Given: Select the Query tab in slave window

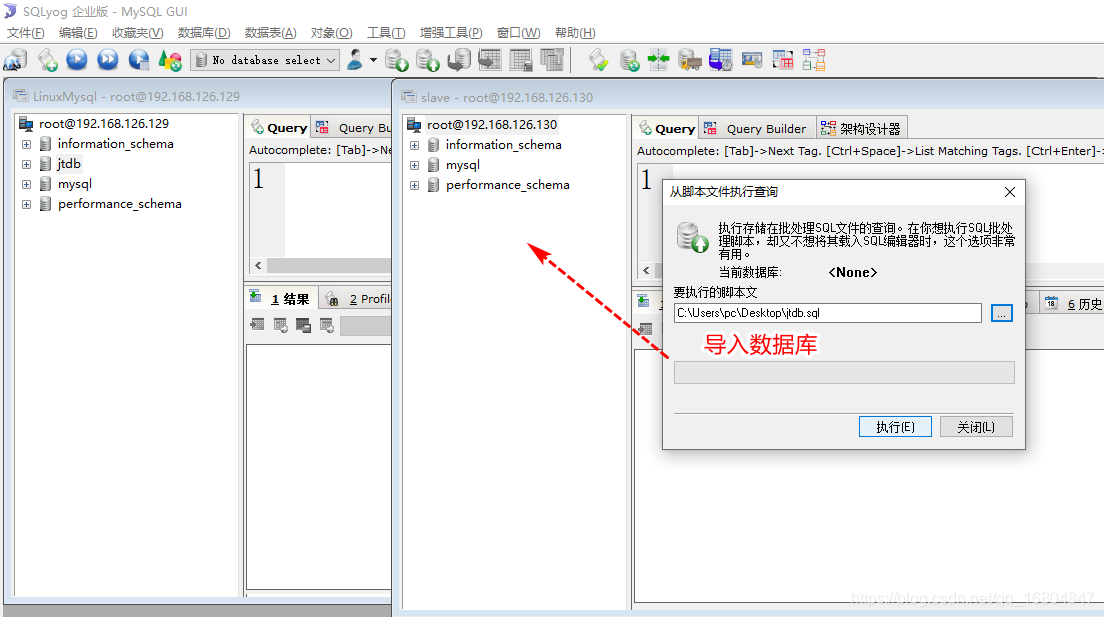Looking at the screenshot, I should pos(665,128).
